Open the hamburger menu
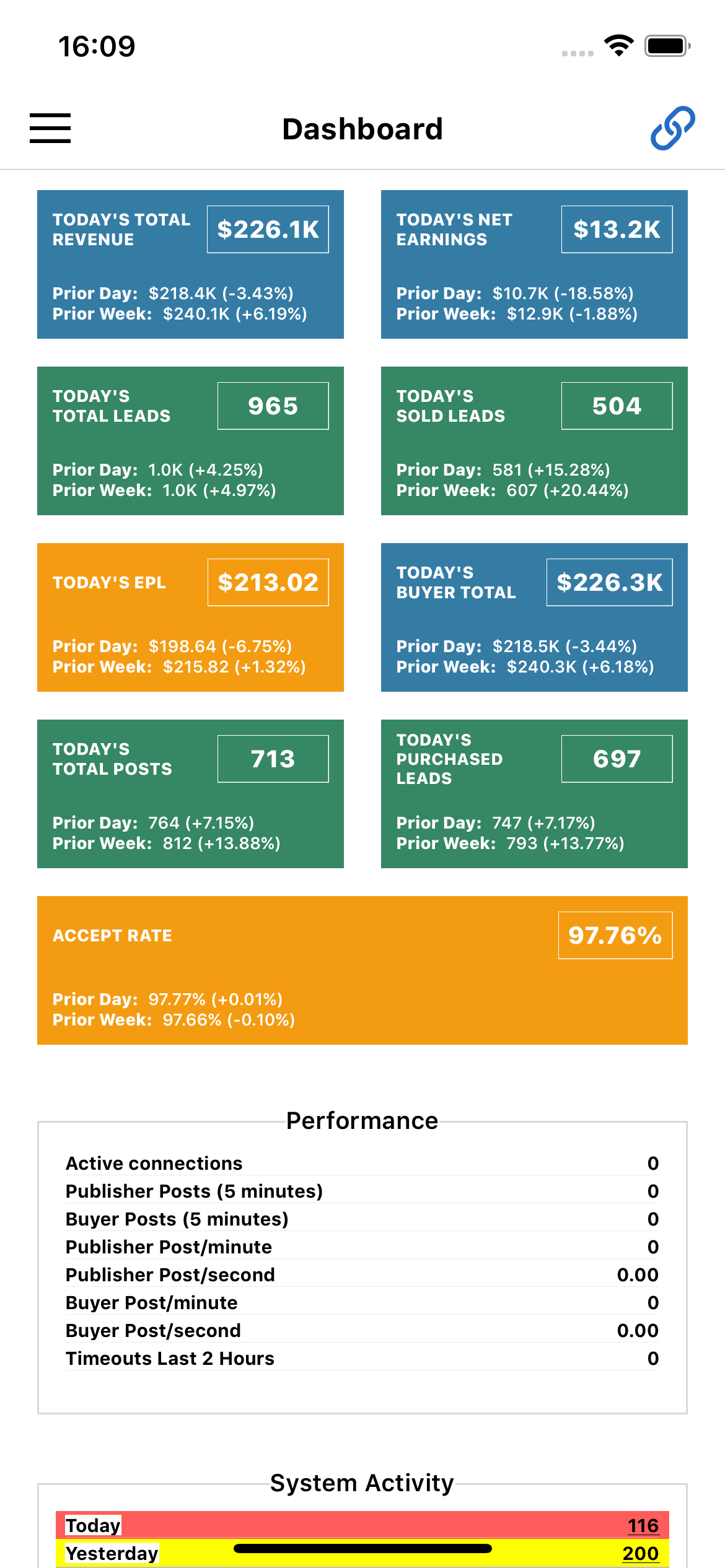This screenshot has width=725, height=1568. coord(50,128)
